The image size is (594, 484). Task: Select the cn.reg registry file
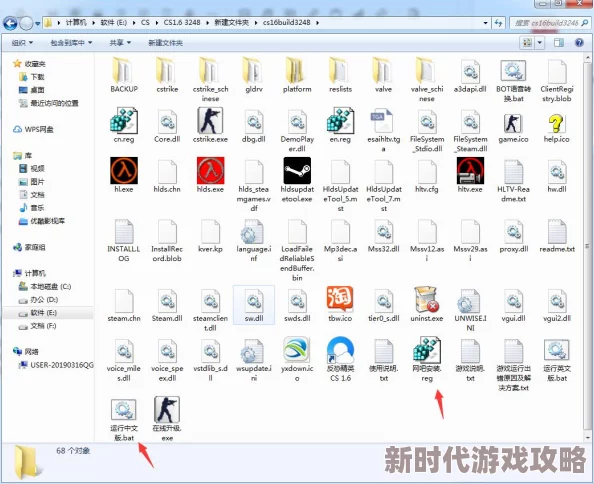pos(124,125)
